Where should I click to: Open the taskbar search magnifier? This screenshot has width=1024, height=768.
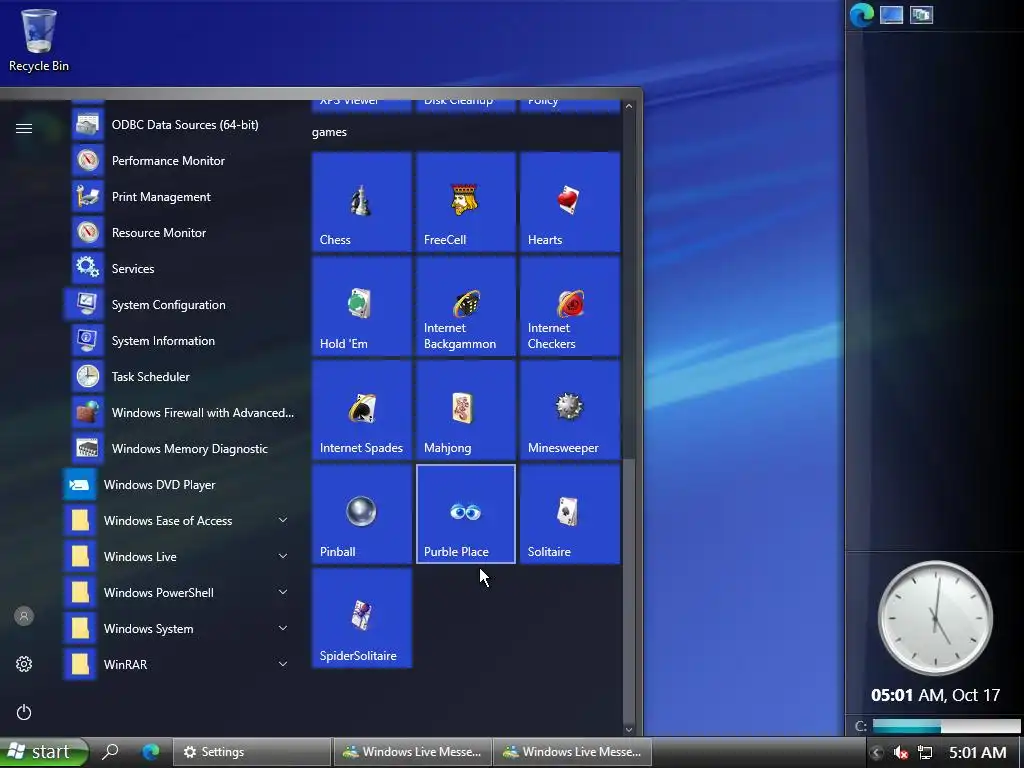click(x=110, y=752)
